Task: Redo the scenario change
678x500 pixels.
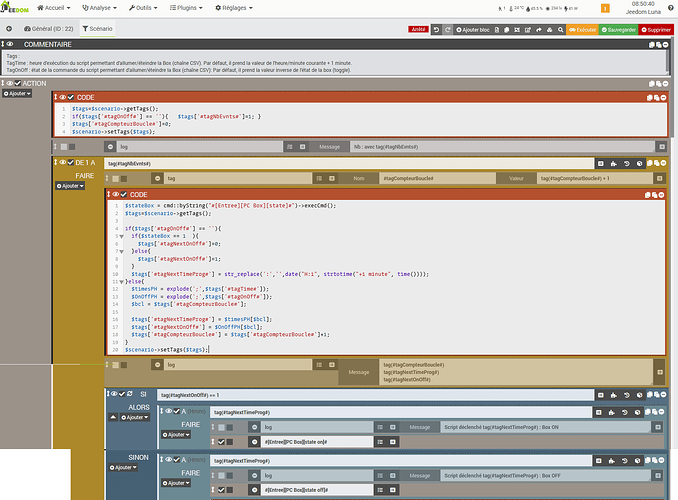Action: (448, 30)
